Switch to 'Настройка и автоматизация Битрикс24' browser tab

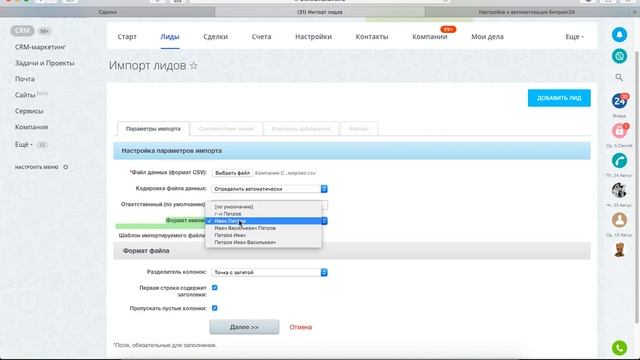527,12
